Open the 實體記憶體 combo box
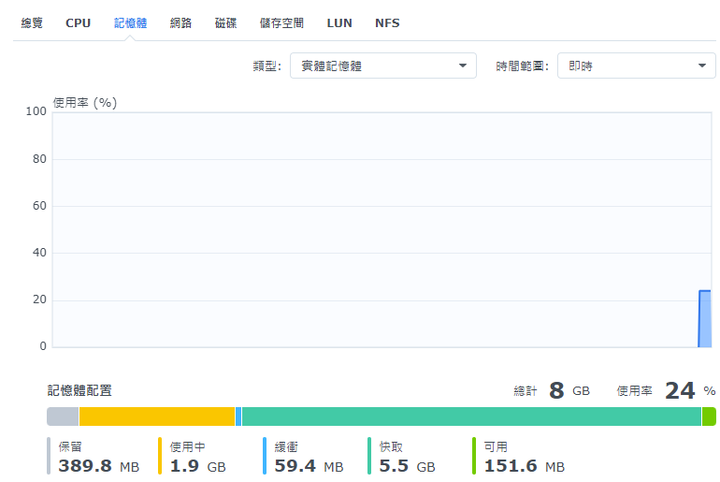Image resolution: width=720 pixels, height=482 pixels. point(383,66)
